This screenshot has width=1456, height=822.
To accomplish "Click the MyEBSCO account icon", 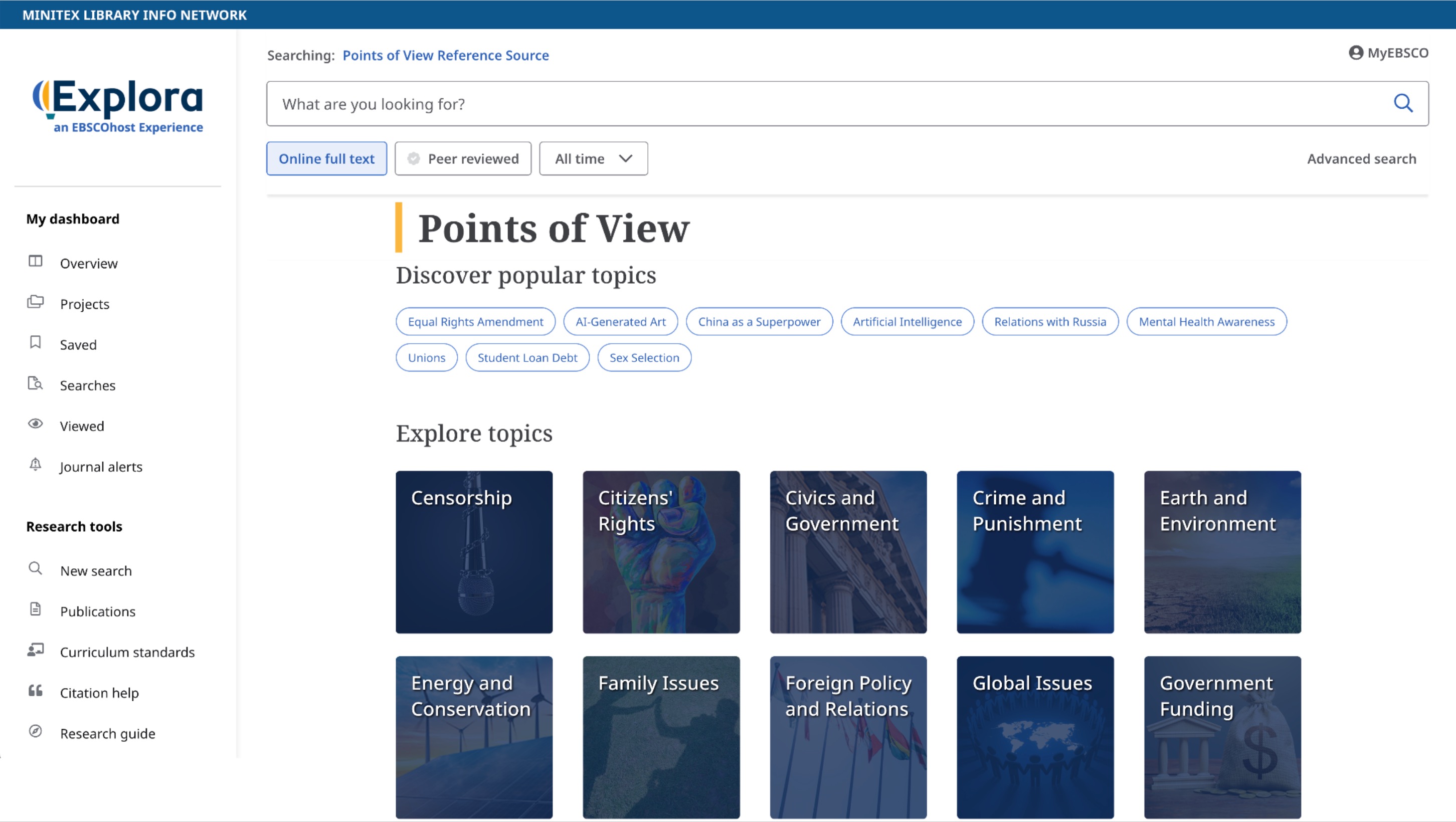I will 1355,53.
